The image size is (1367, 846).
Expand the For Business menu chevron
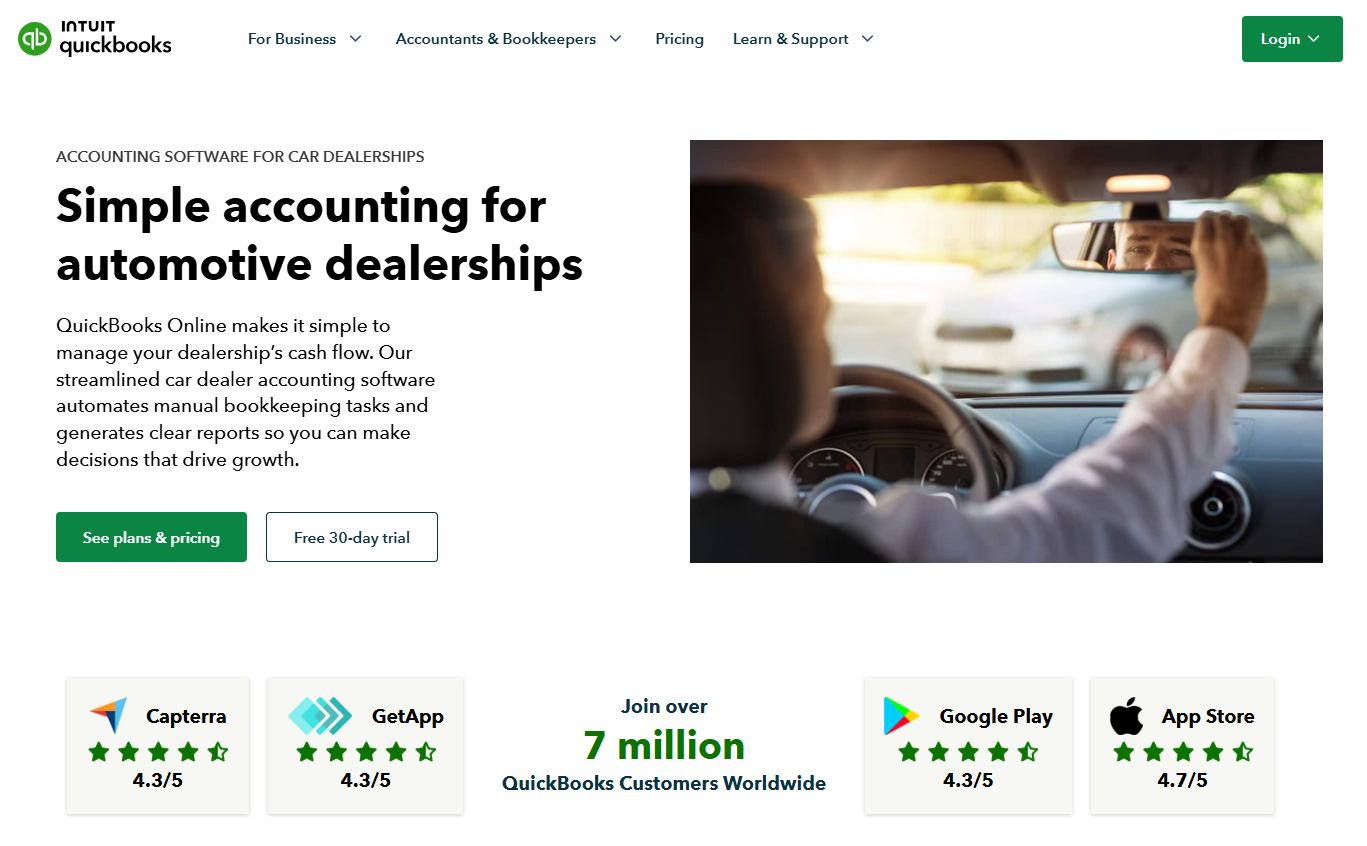point(355,39)
